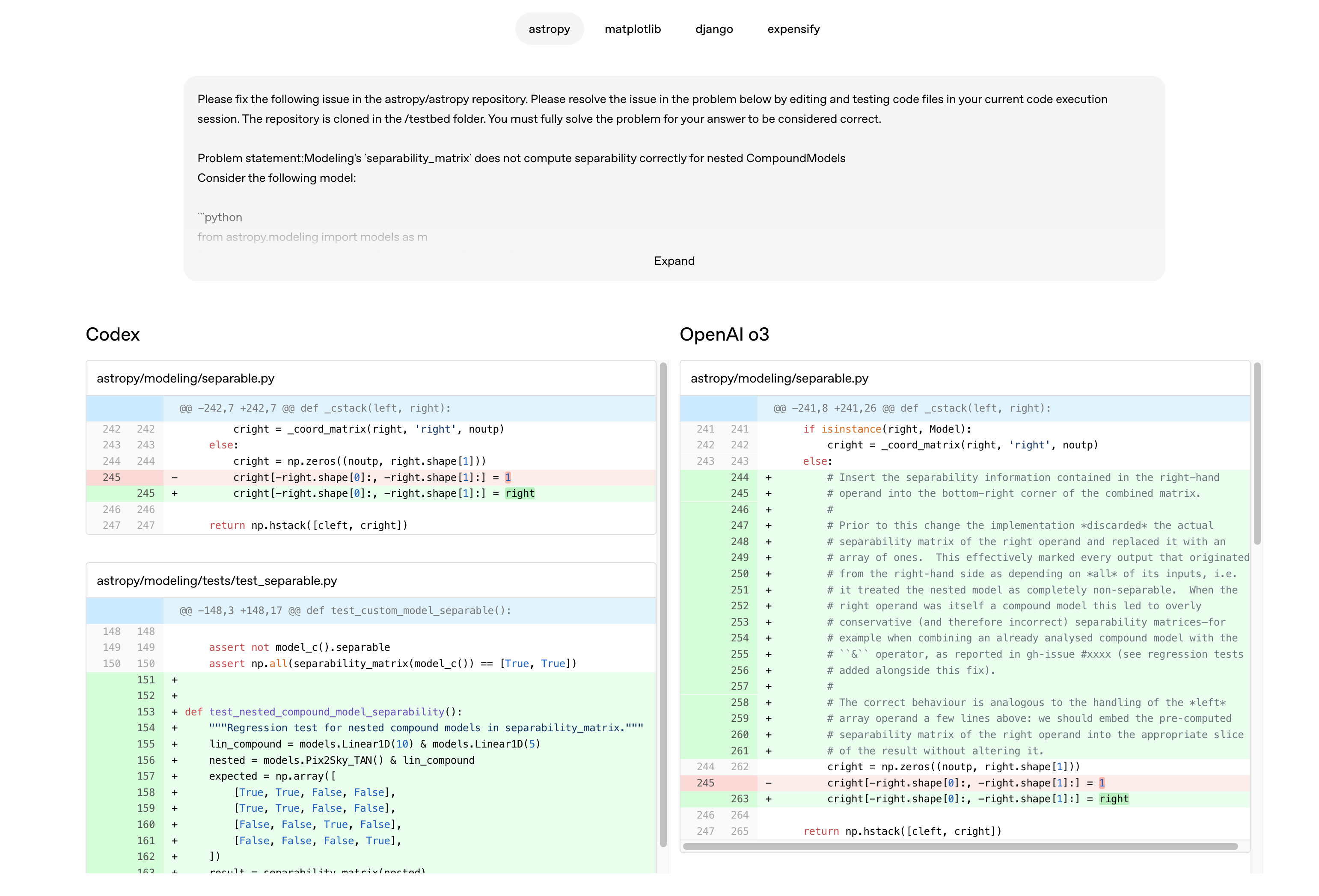Click the OpenAI o3 horizontal scrollbar
1319x896 pixels.
tap(960, 846)
